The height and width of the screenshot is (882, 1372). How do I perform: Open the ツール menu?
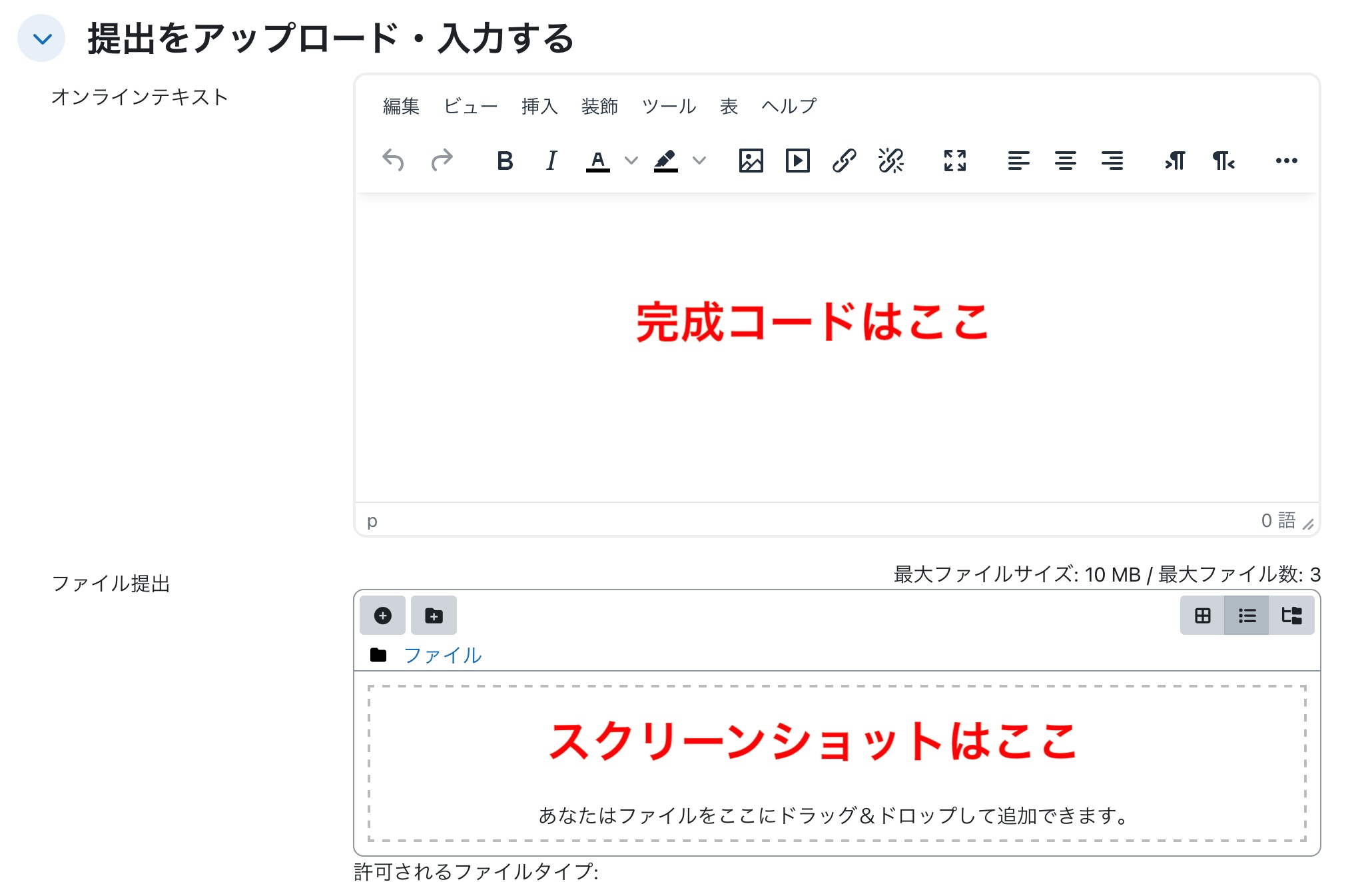coord(669,106)
